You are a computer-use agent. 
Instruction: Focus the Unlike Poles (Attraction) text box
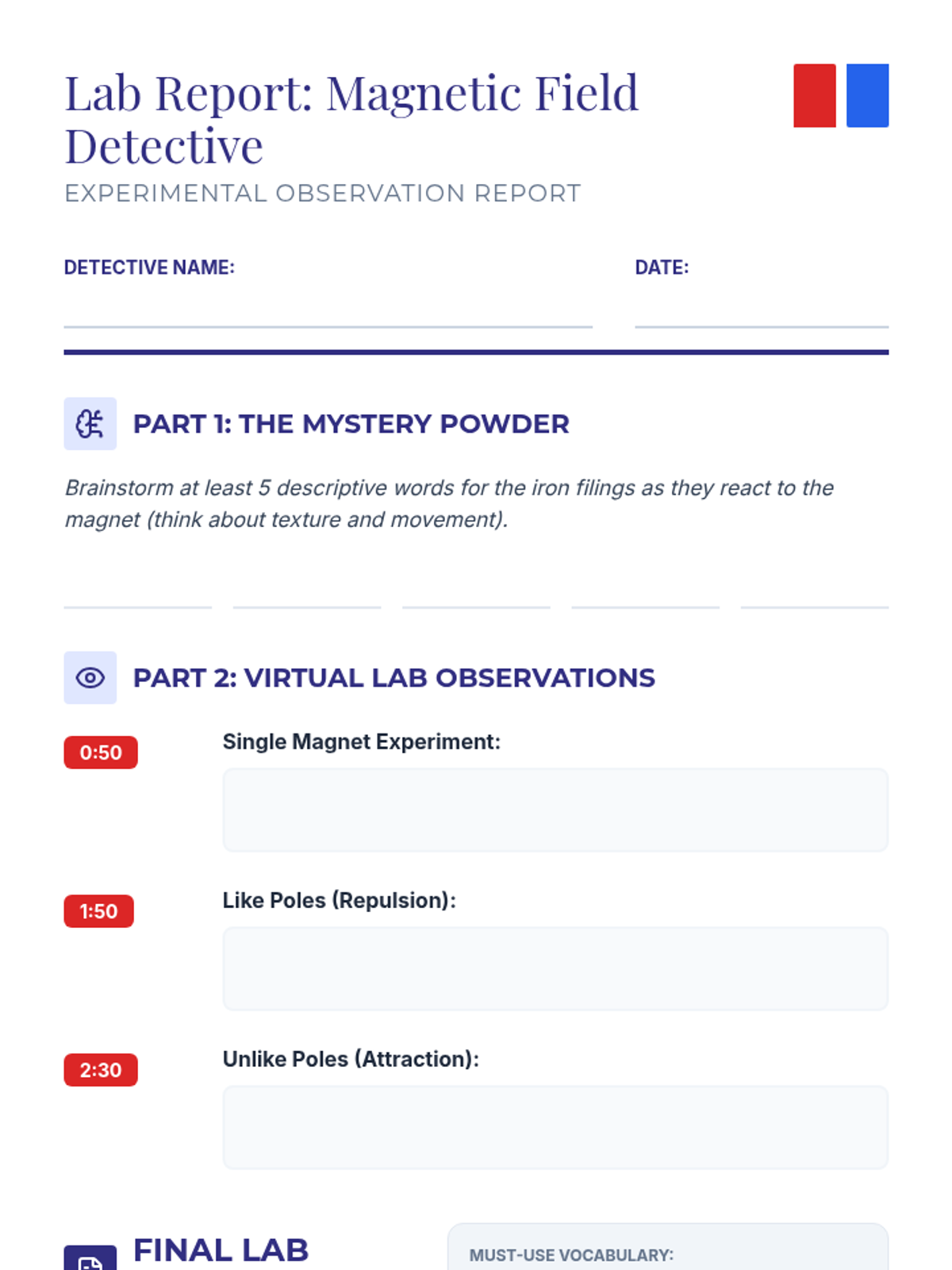click(555, 1127)
